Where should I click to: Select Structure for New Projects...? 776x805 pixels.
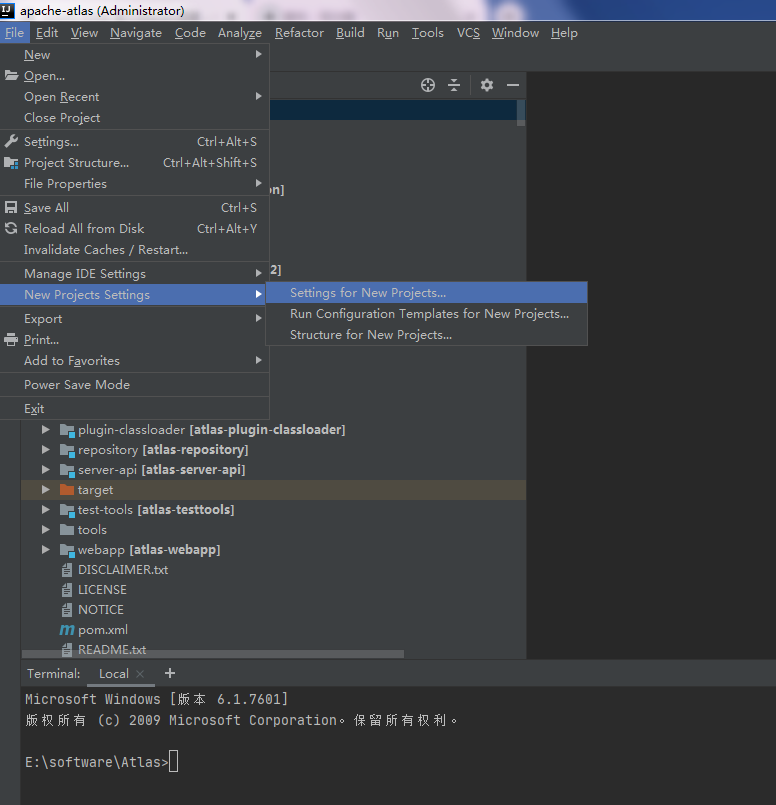[x=426, y=335]
